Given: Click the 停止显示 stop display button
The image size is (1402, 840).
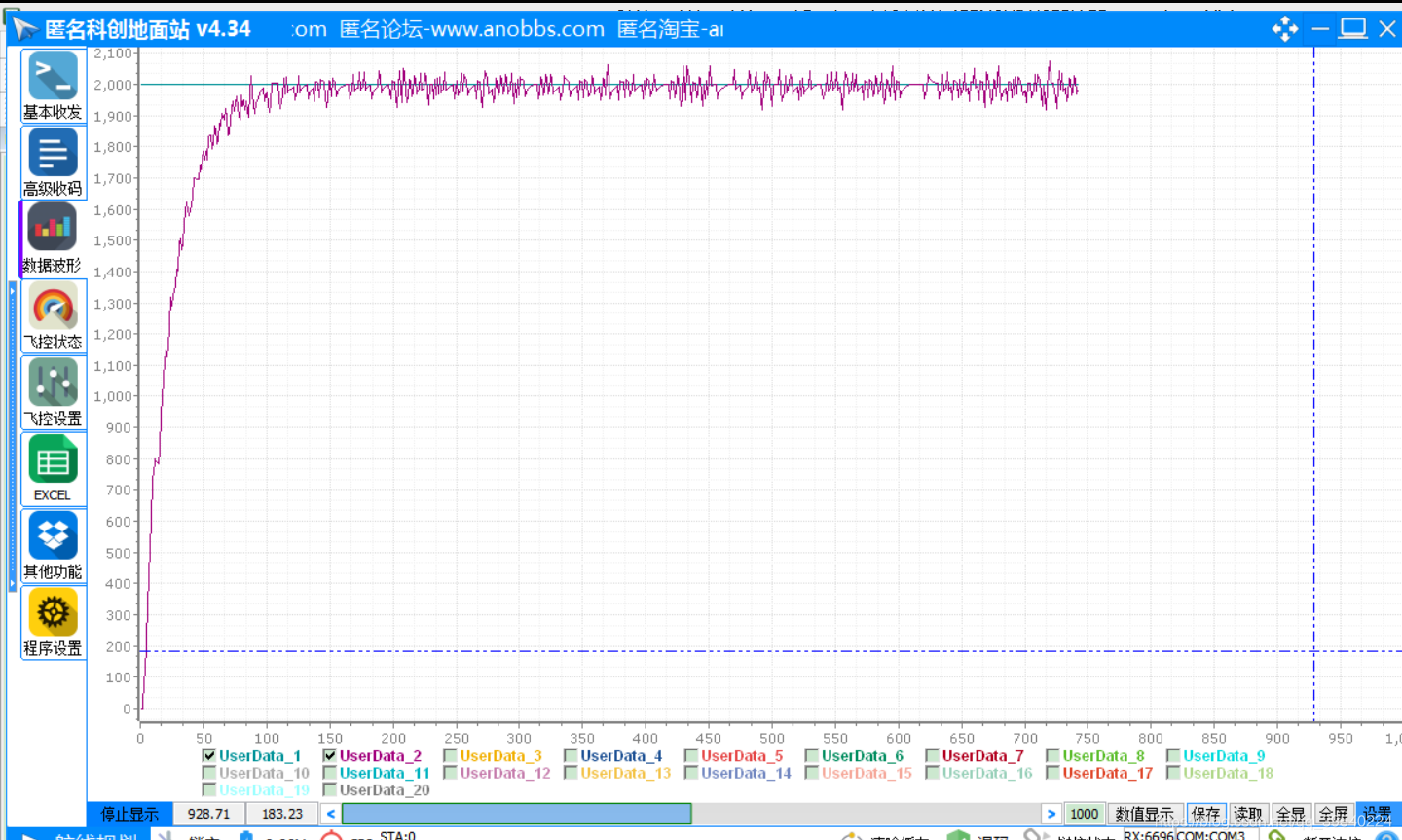Looking at the screenshot, I should coord(130,814).
